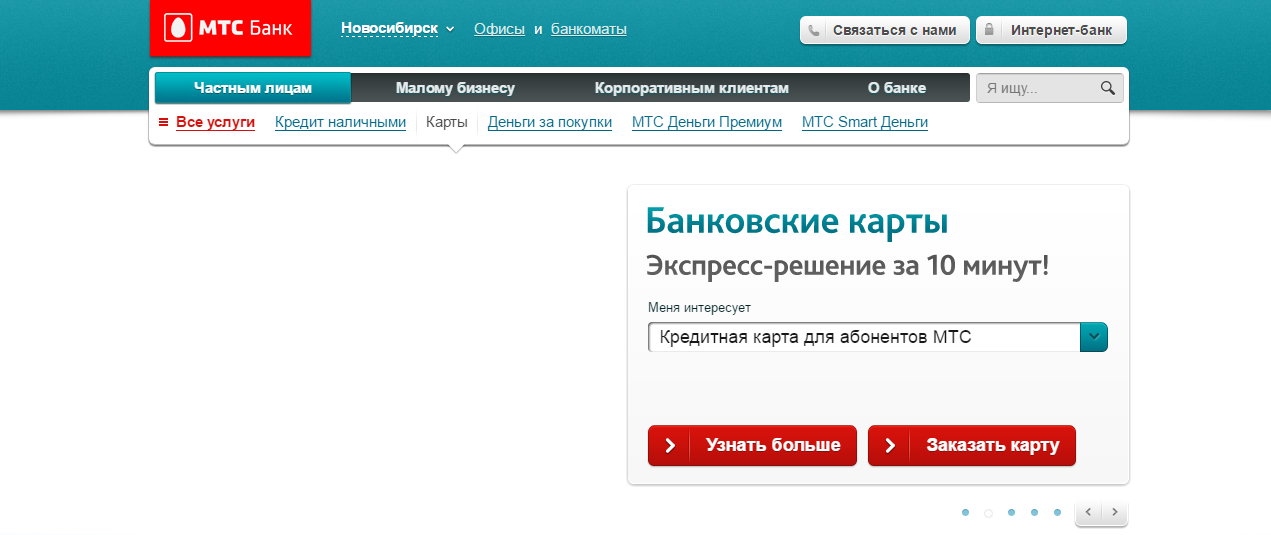The height and width of the screenshot is (535, 1271).
Task: Click the Меня интересует label
Action: [699, 307]
